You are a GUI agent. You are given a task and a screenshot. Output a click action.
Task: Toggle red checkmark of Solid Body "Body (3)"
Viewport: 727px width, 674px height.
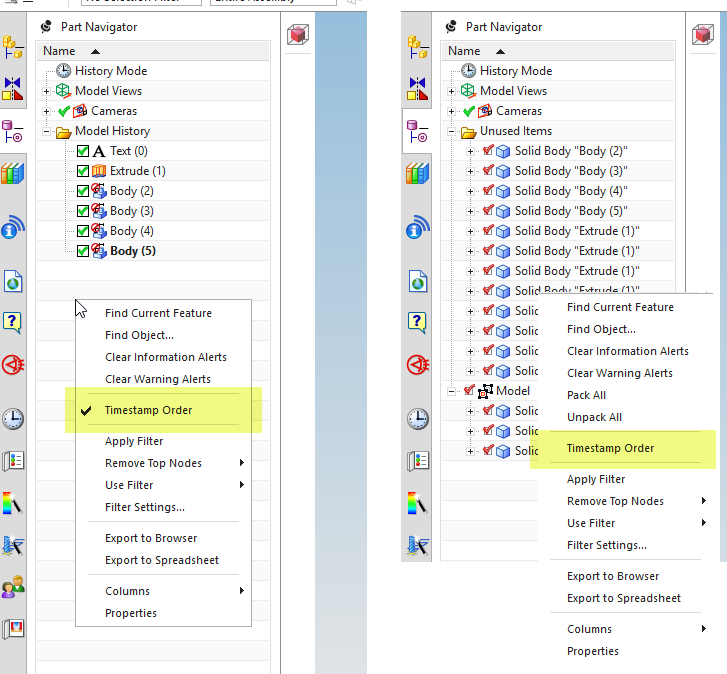tap(488, 170)
